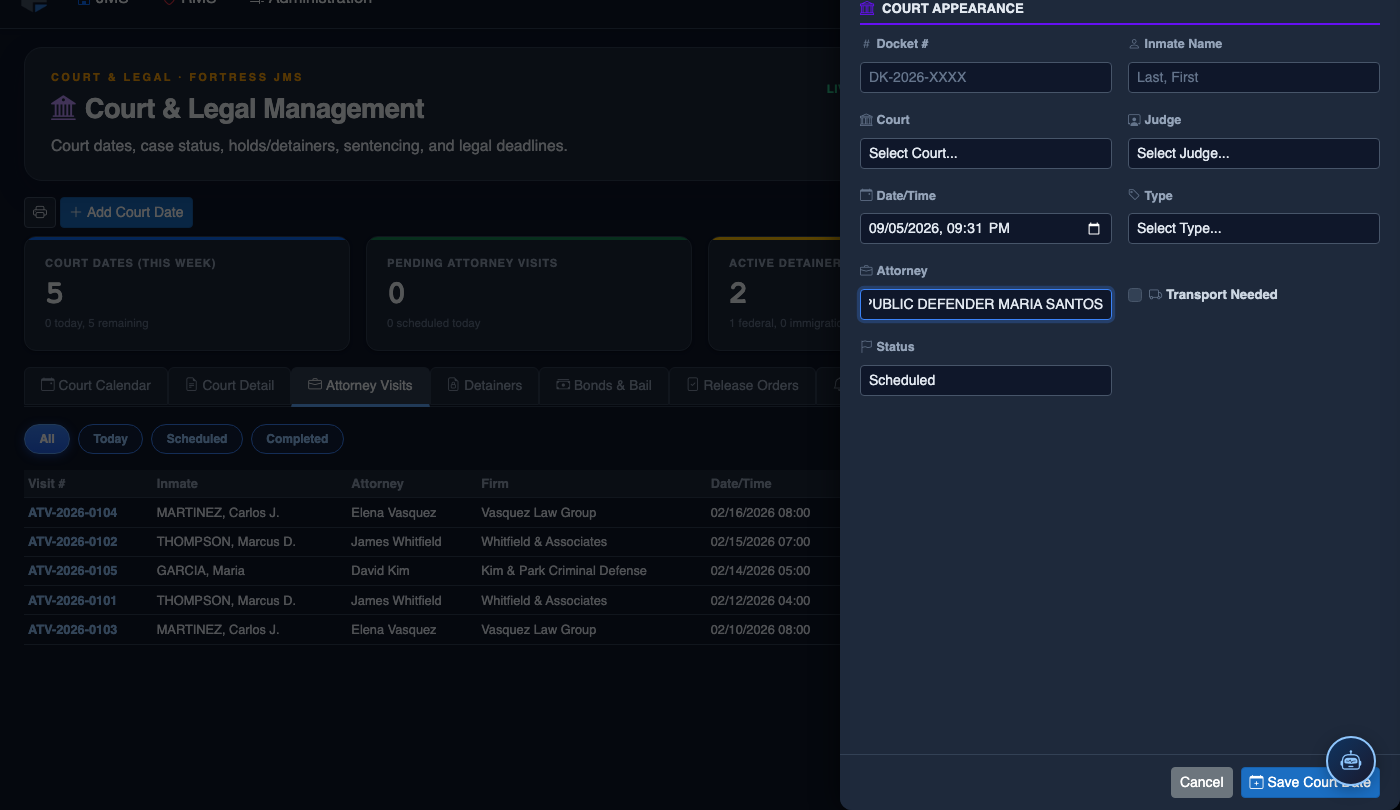Open visit ATV-2026-0101
1400x810 pixels.
73,601
